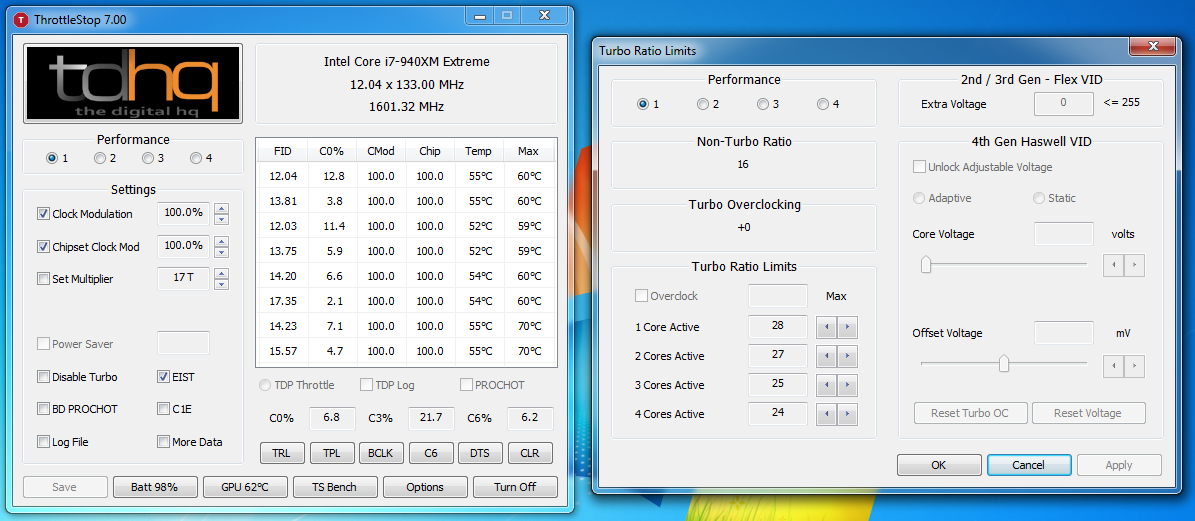Click the FID column header
This screenshot has height=521, width=1195.
coord(283,151)
